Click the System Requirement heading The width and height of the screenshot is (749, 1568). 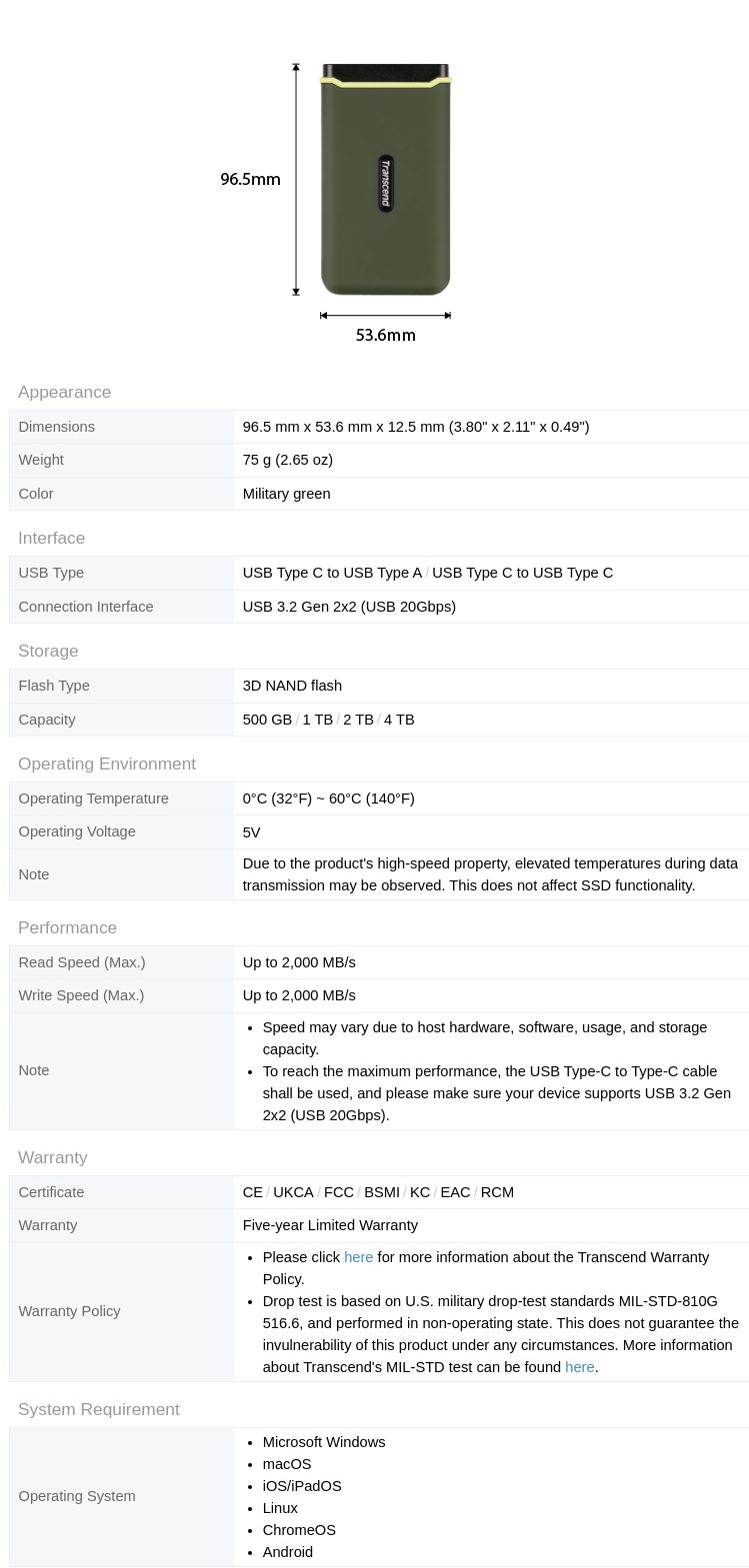[98, 1409]
